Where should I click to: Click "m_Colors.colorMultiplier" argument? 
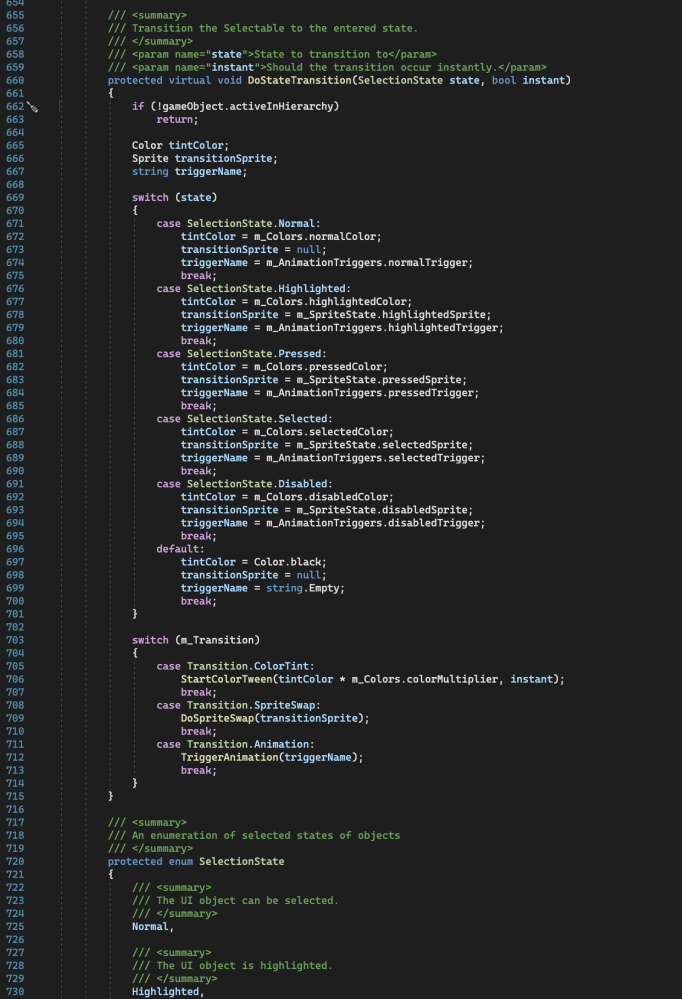(x=424, y=679)
